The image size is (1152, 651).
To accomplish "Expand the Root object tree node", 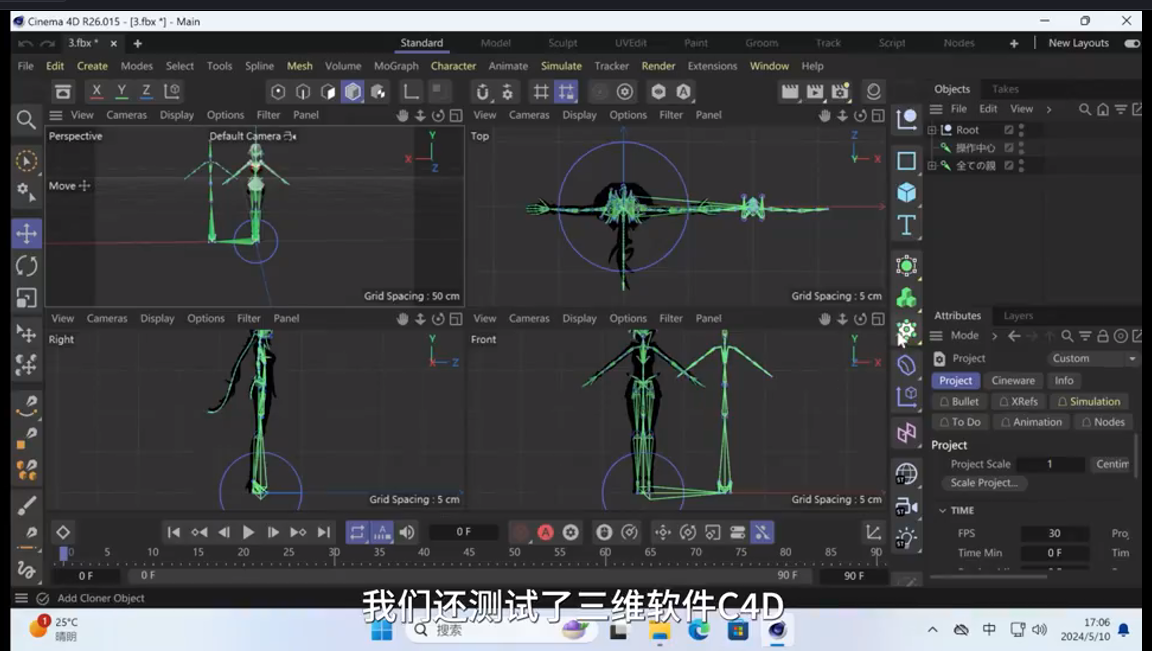I will 932,130.
